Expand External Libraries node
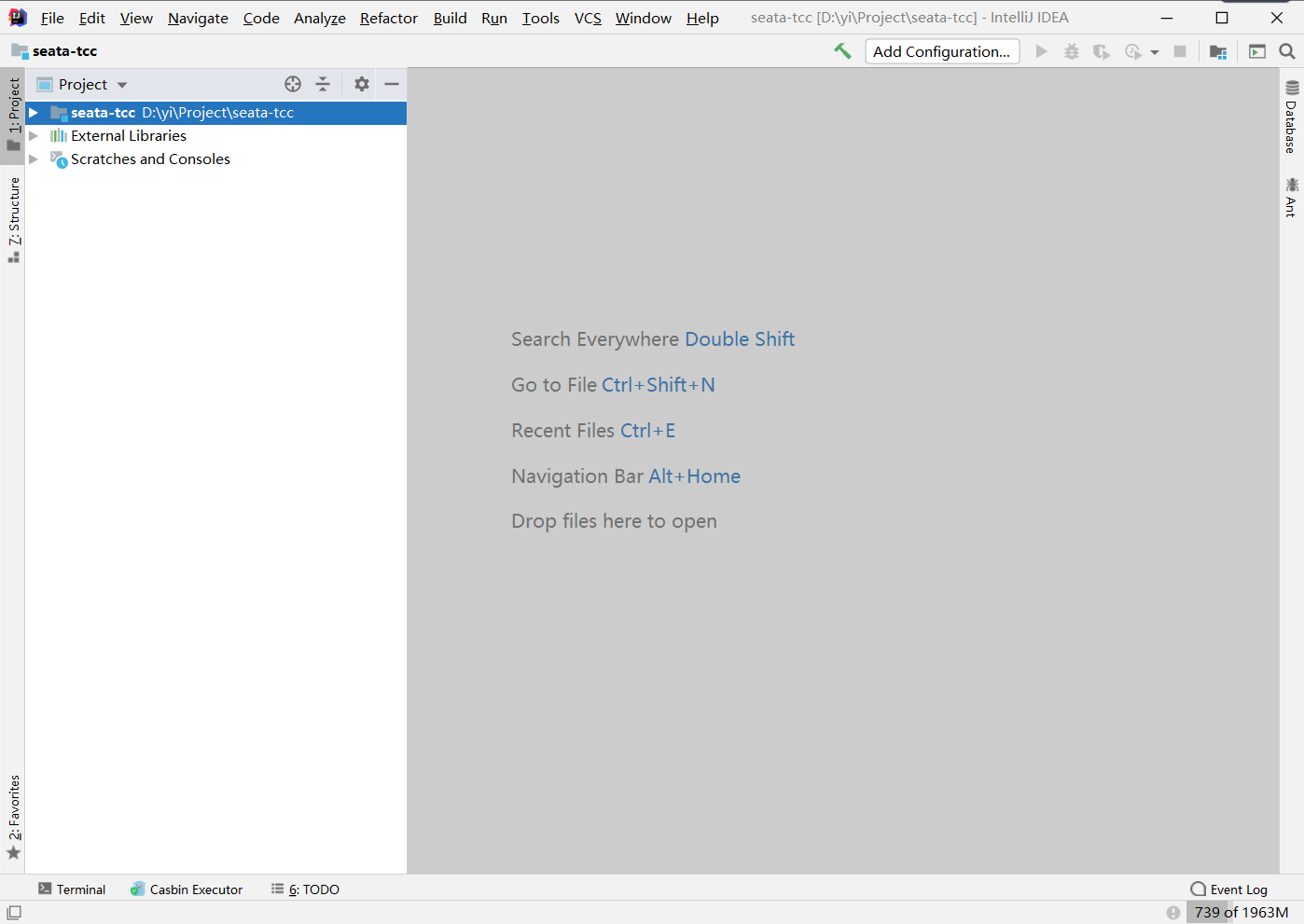 click(x=34, y=136)
